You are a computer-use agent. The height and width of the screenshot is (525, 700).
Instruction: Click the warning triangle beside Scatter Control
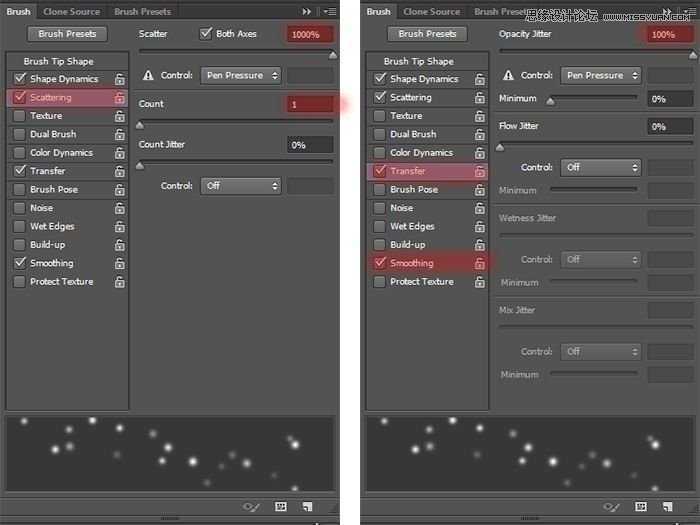pyautogui.click(x=148, y=75)
